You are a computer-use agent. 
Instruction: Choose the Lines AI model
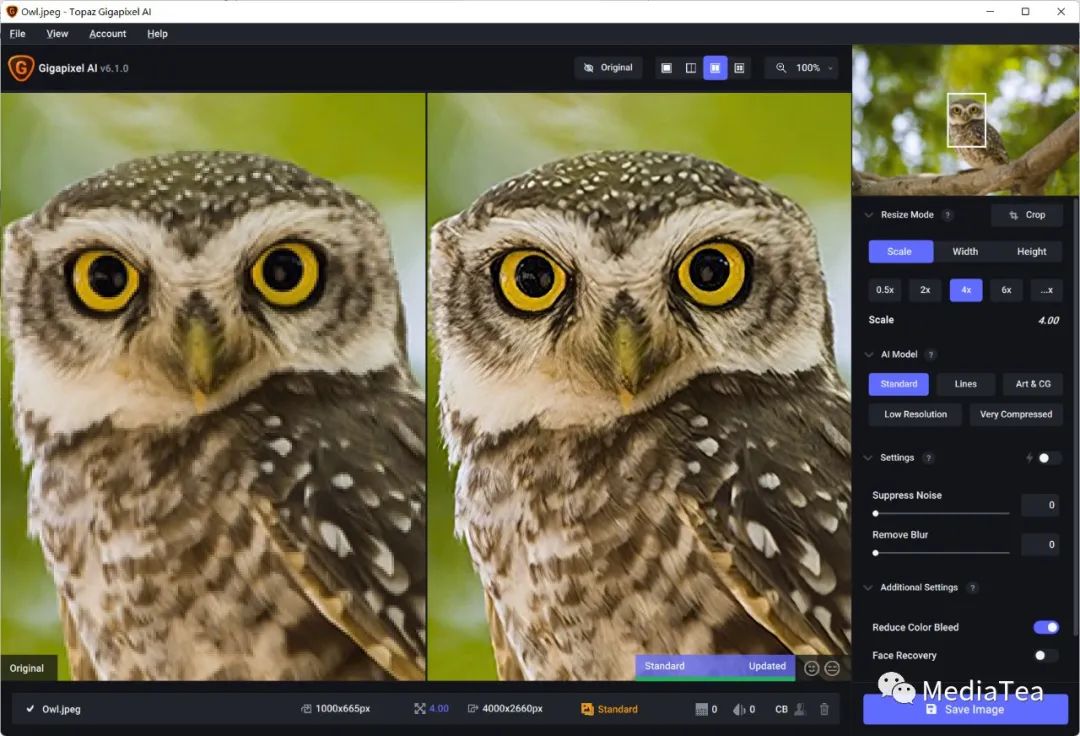tap(966, 384)
